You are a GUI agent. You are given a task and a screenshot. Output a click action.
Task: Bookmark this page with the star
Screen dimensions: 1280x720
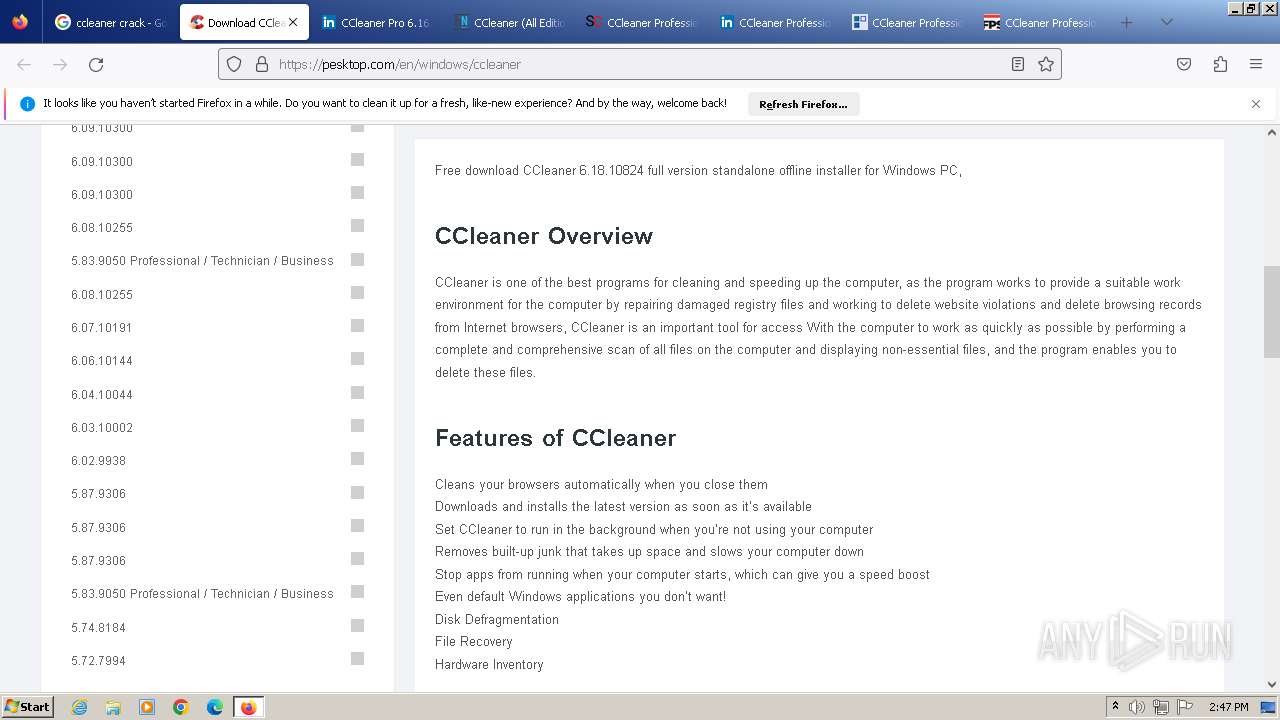tap(1046, 64)
